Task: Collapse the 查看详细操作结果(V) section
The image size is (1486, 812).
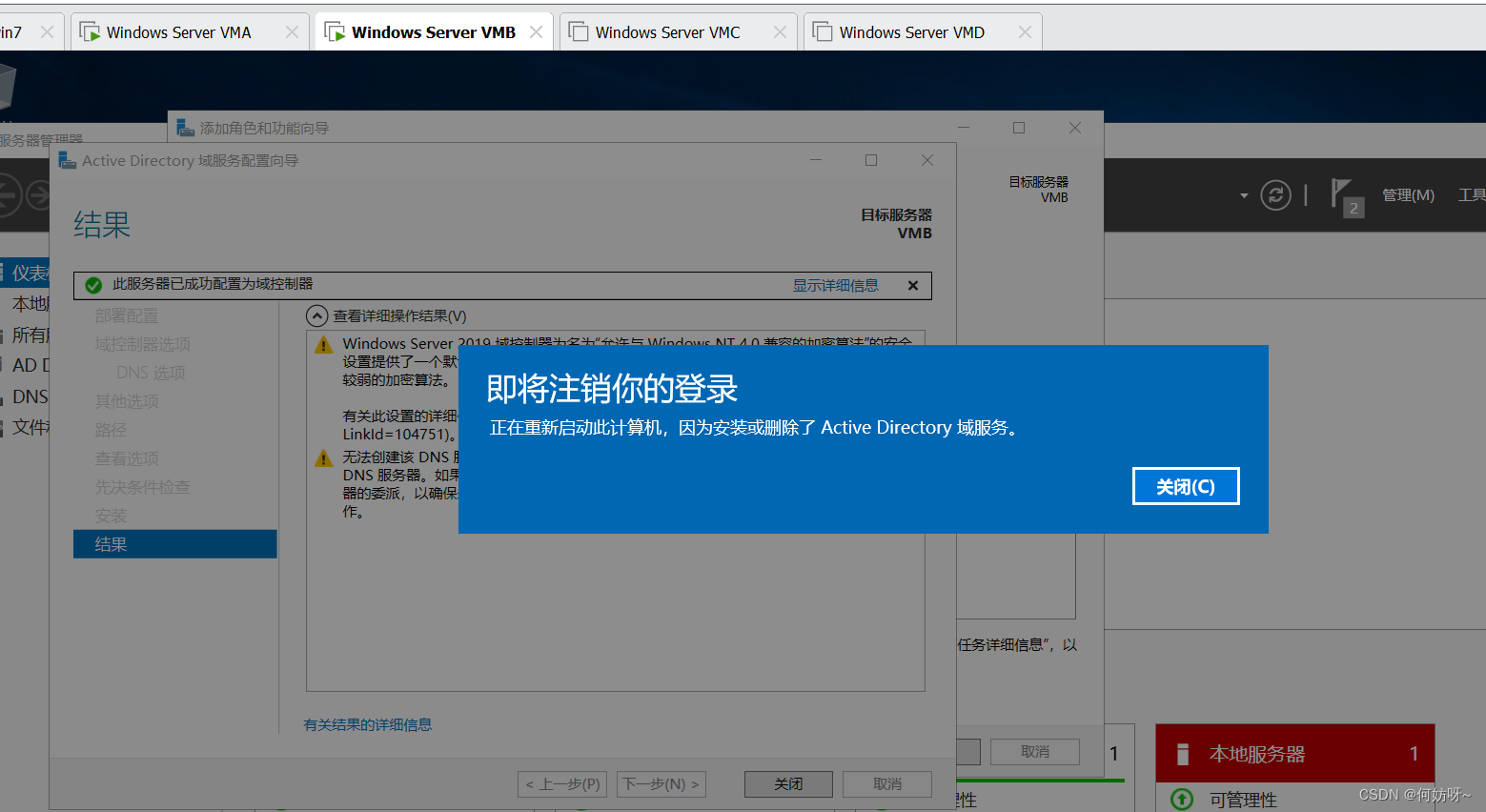Action: (316, 315)
